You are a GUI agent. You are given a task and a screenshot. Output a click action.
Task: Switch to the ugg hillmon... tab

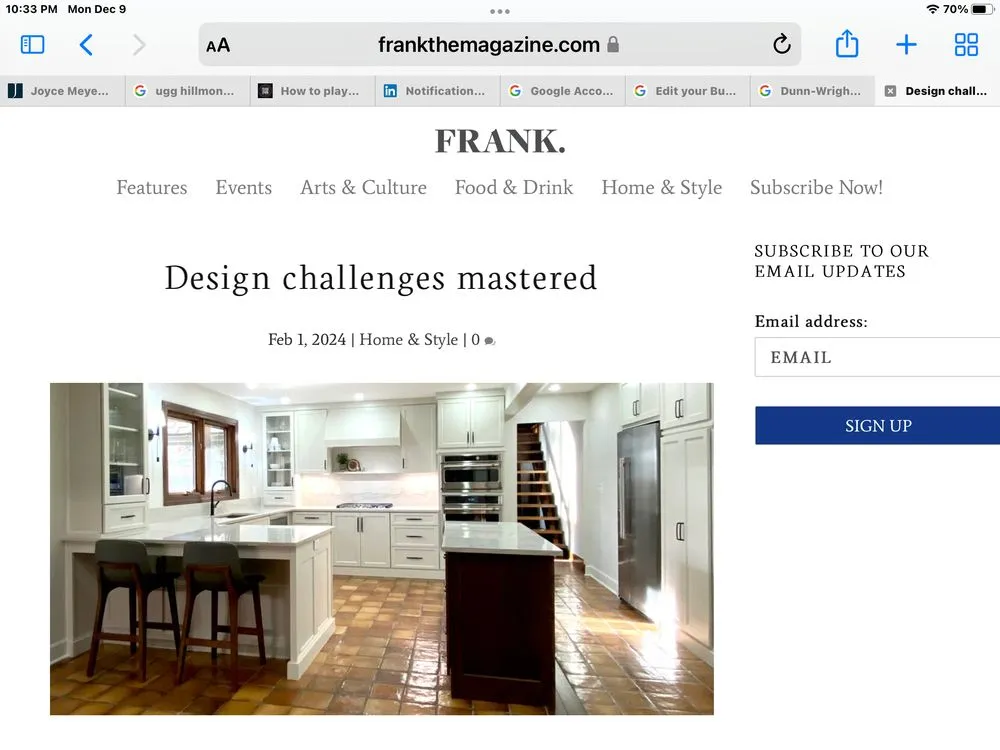pos(187,91)
